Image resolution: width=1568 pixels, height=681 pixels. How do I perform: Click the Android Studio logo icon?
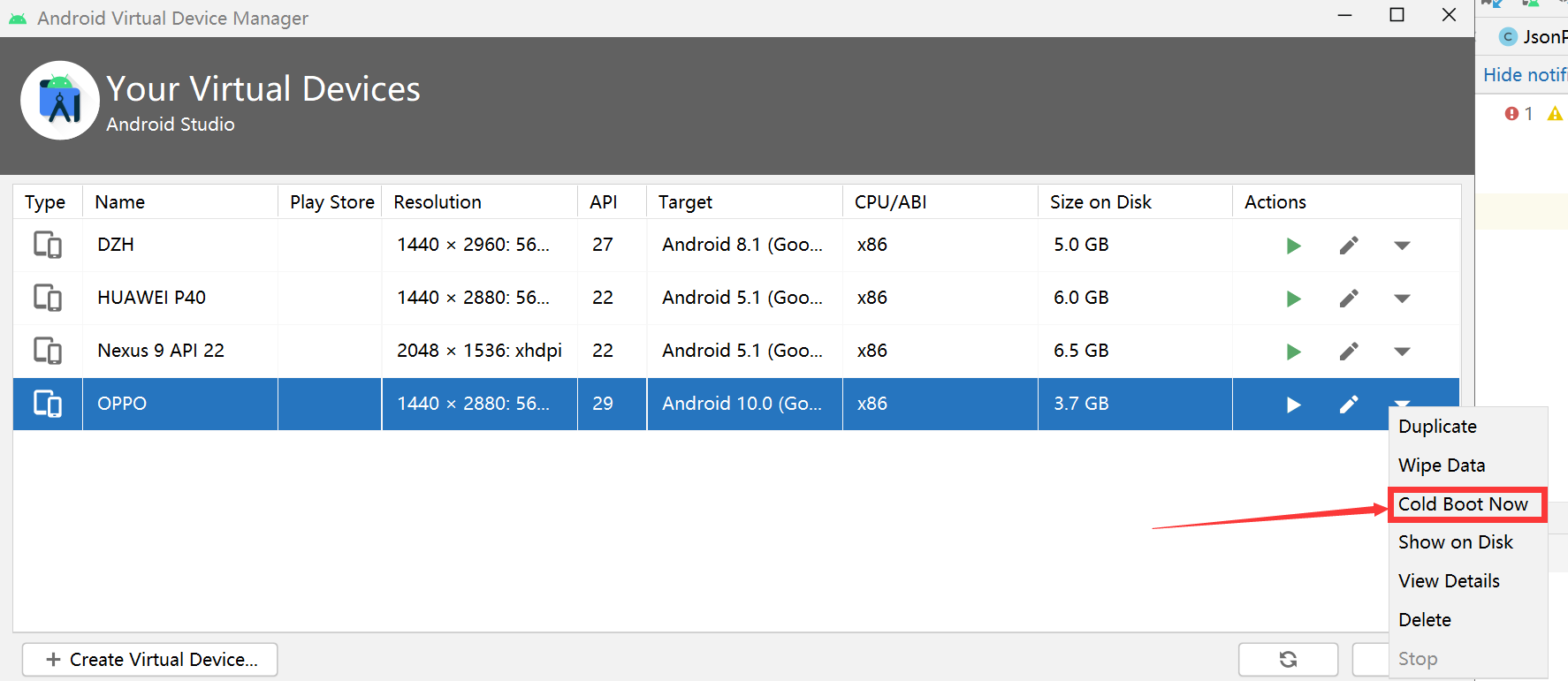pos(60,100)
